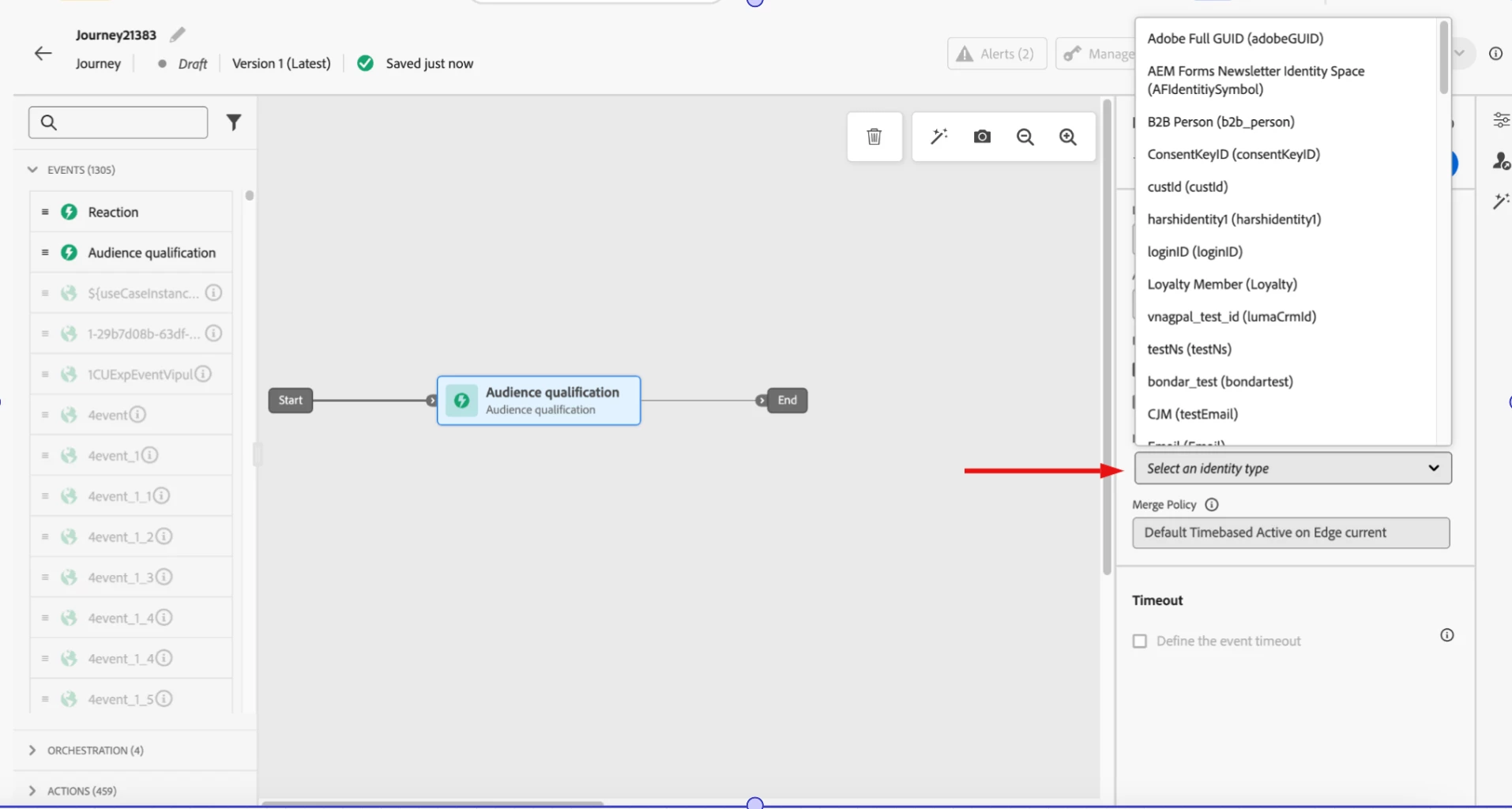The height and width of the screenshot is (809, 1512).
Task: Click the filter funnel icon
Action: pos(234,122)
